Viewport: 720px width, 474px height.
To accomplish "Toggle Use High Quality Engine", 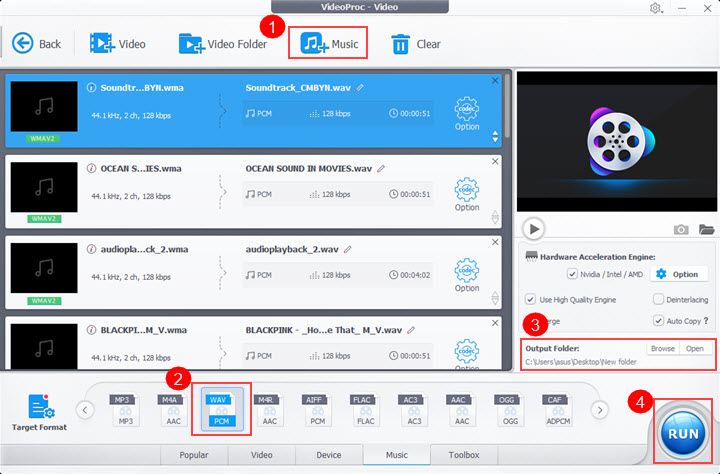I will pos(530,299).
